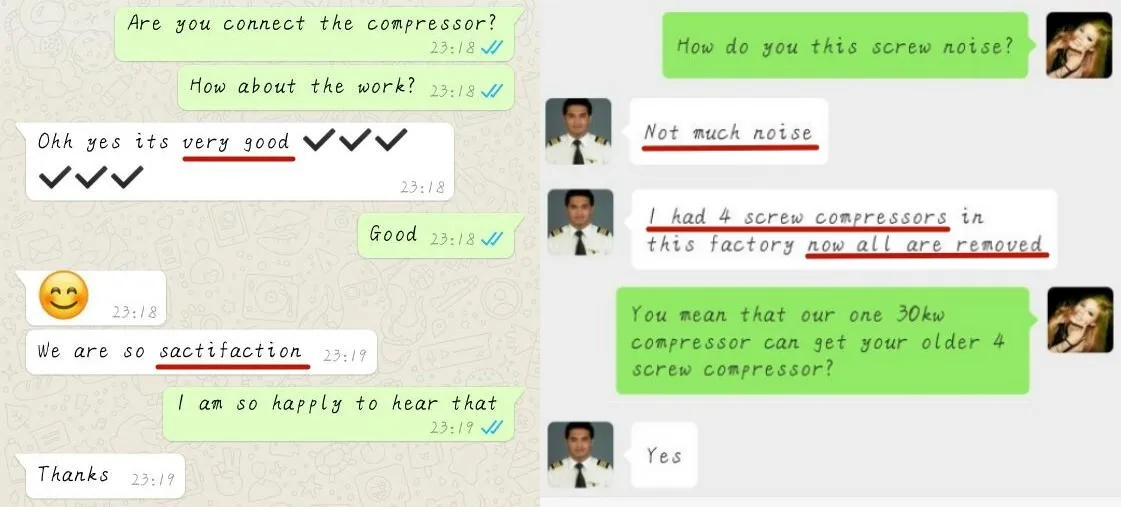The width and height of the screenshot is (1121, 507).
Task: Tap the woman's avatar beside the 30kw compressor message
Action: tap(1080, 320)
